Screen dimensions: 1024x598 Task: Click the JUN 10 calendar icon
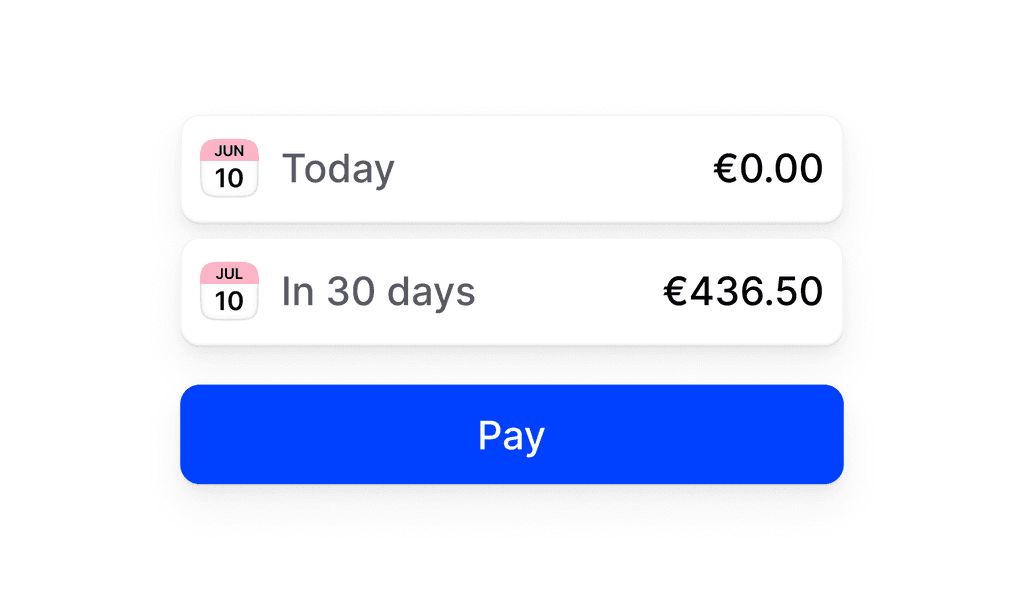coord(229,168)
